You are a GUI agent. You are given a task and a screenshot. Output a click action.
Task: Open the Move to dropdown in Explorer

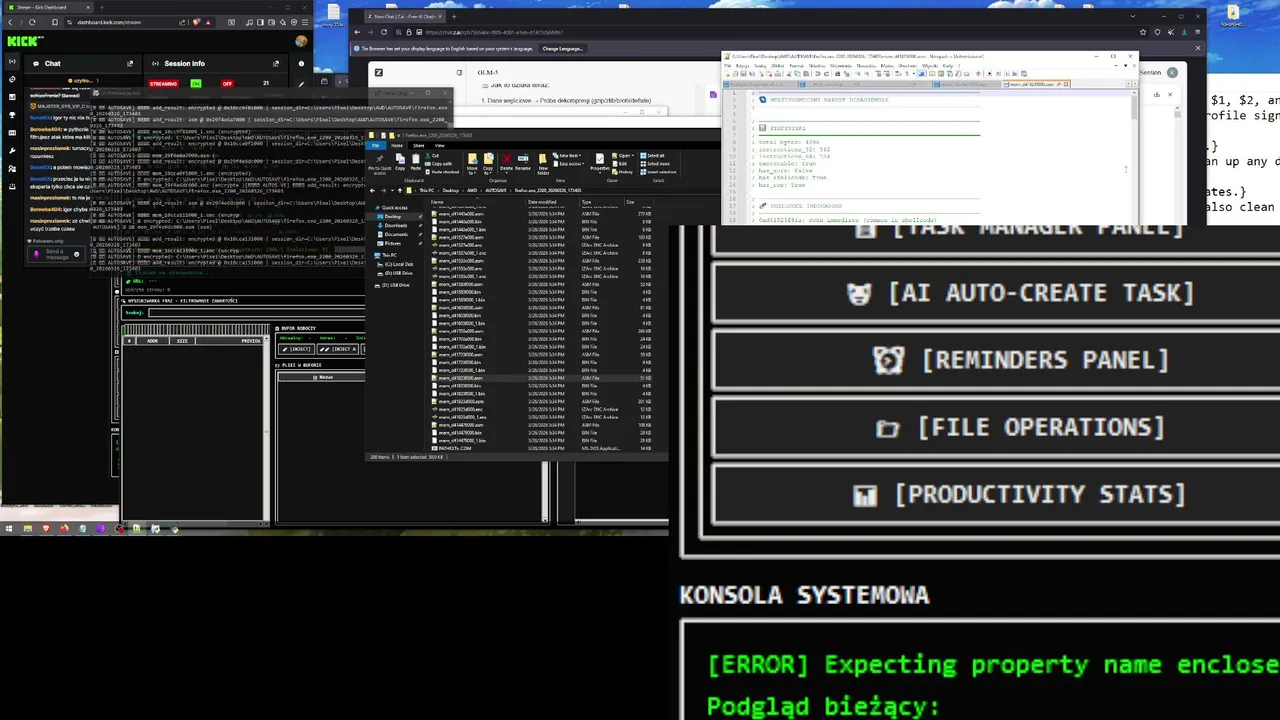point(472,163)
